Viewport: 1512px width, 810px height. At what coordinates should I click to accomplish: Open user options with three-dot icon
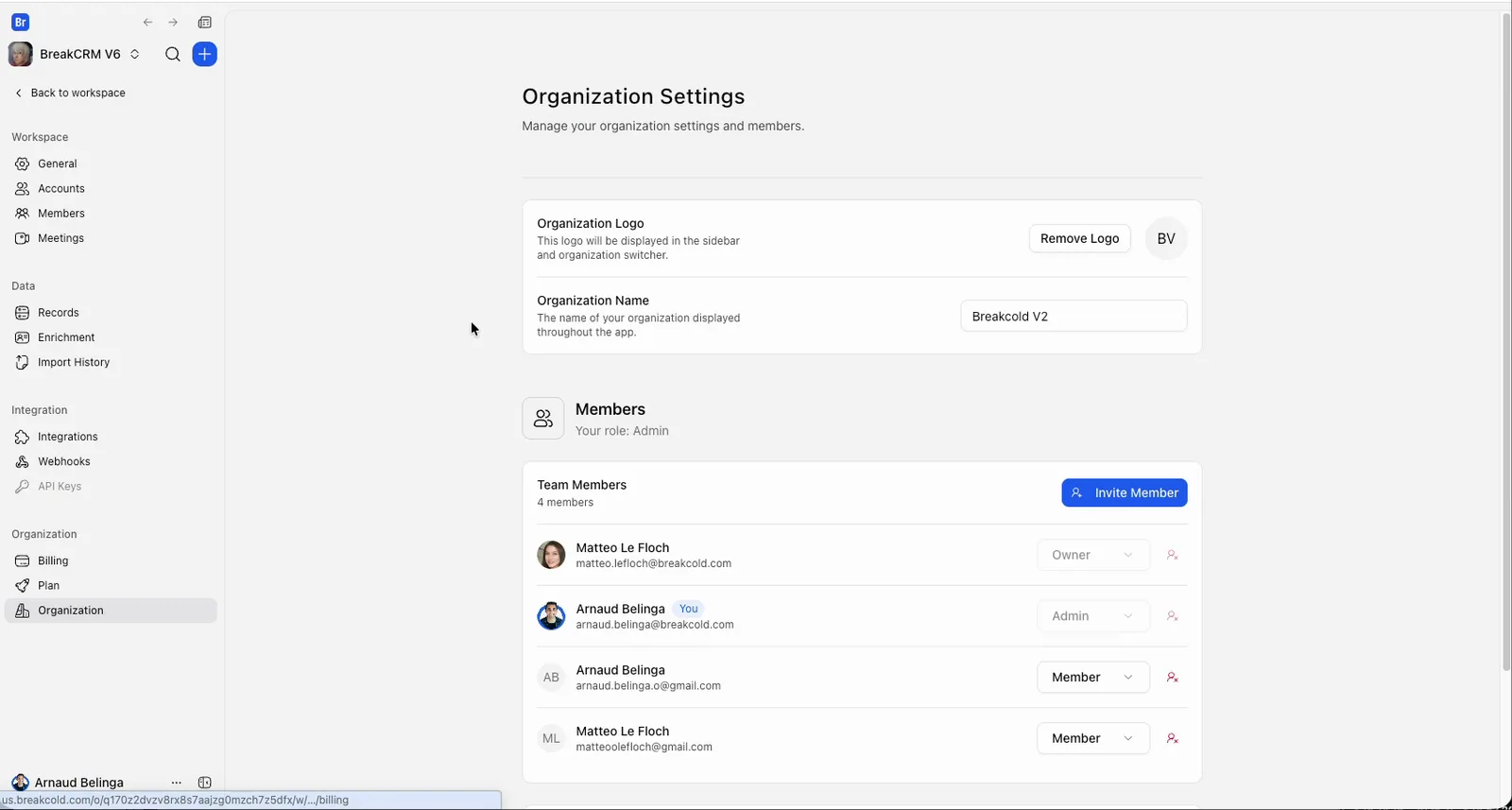tap(177, 783)
